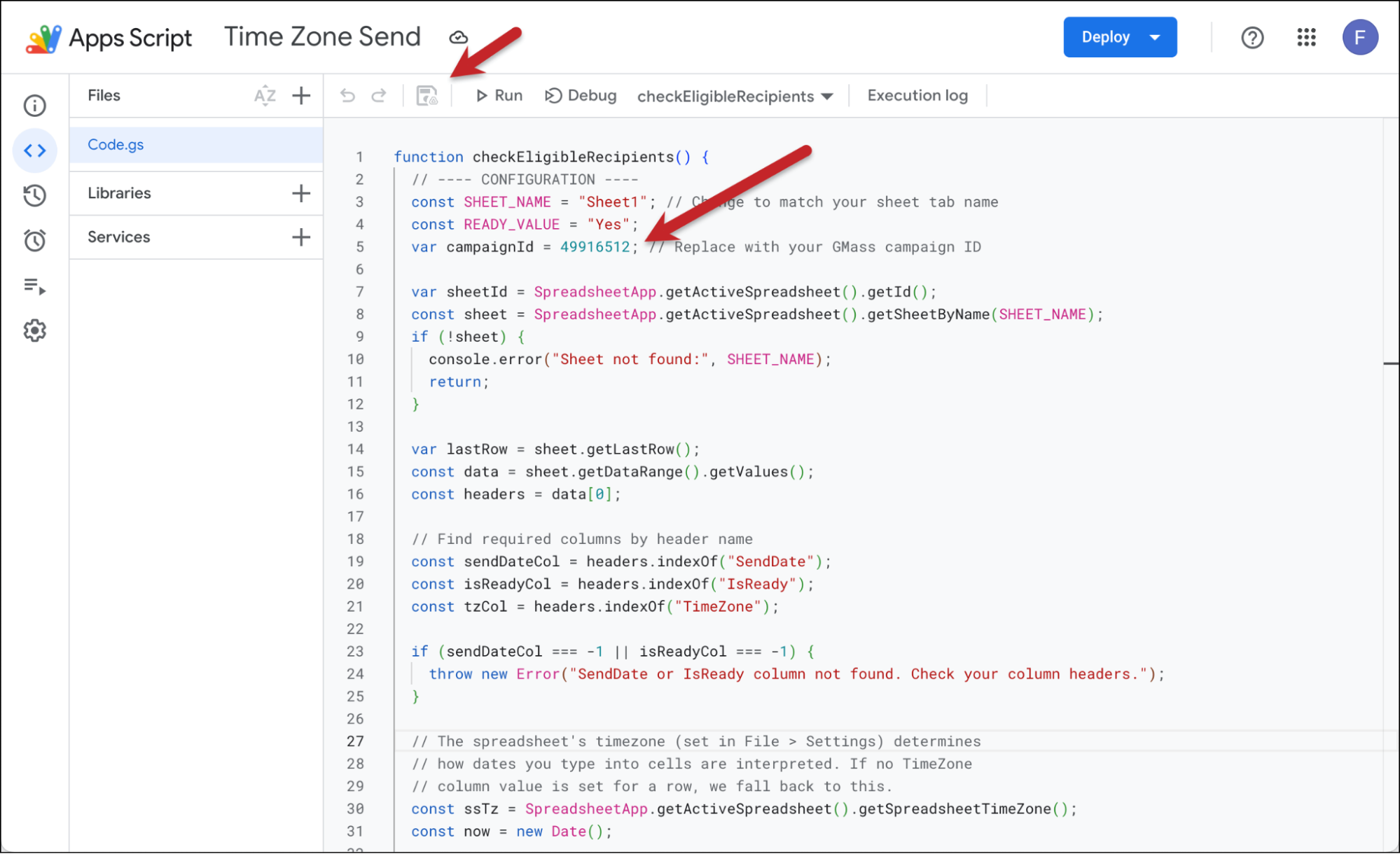This screenshot has width=1400, height=854.
Task: Sort files alphabetically with AZ icon
Action: (265, 96)
